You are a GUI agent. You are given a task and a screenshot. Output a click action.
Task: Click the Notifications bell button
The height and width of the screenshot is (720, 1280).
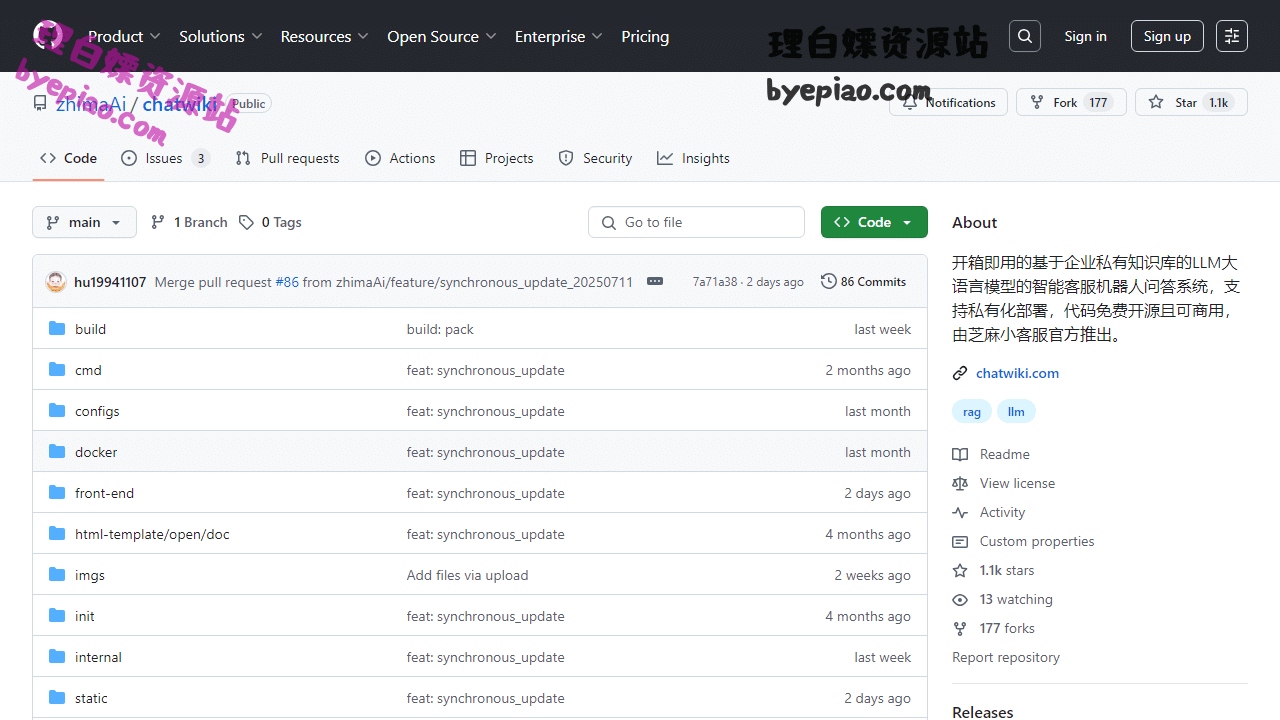point(949,102)
